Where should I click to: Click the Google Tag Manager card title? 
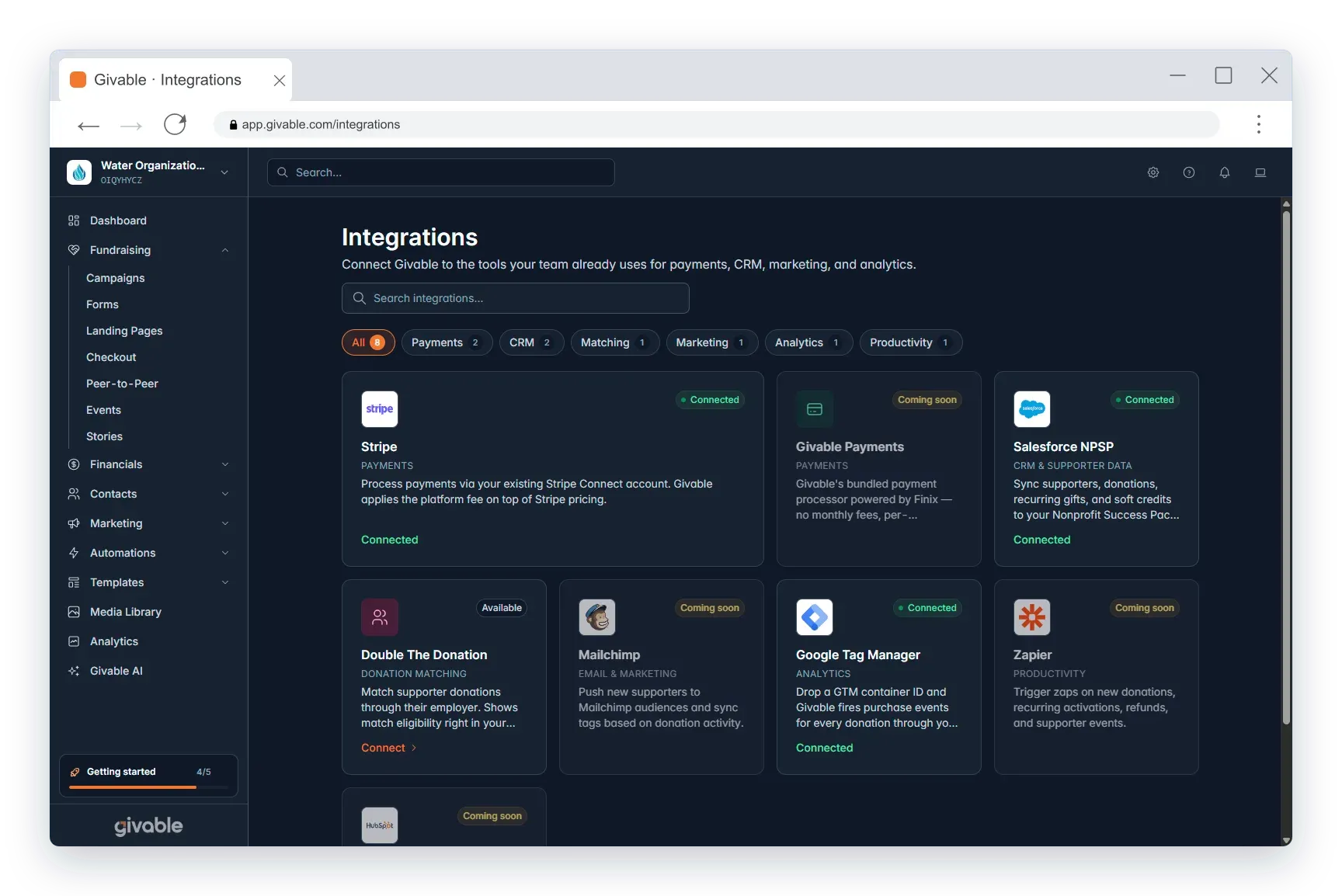[x=858, y=655]
